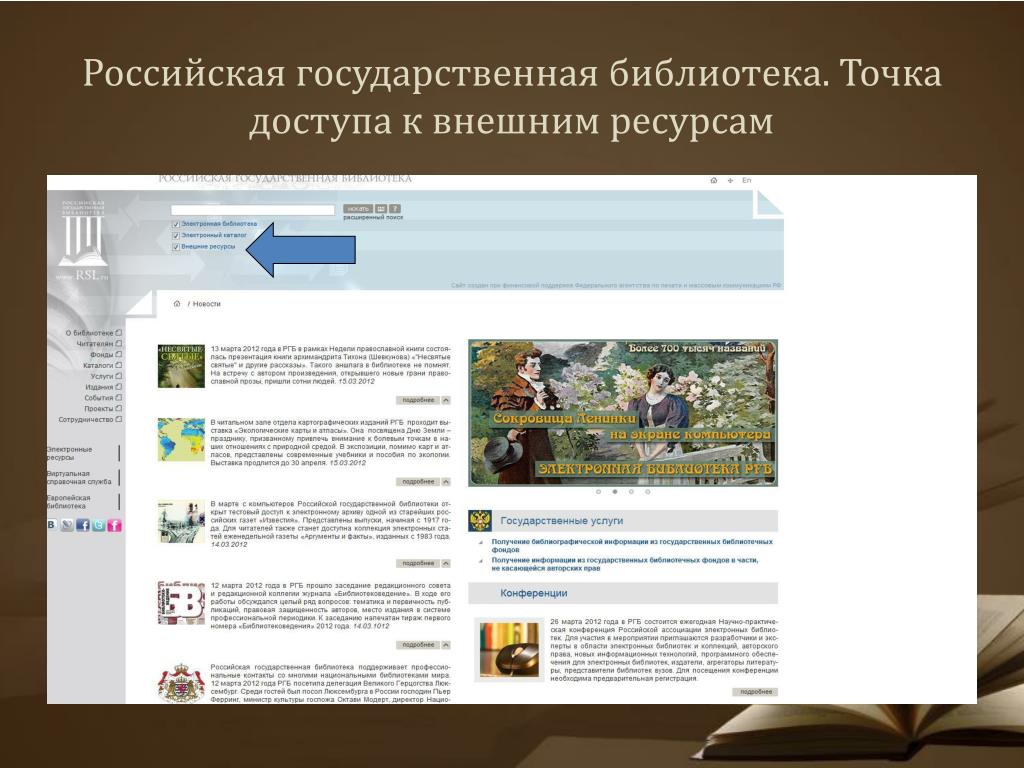Screen dimensions: 1024x768
Task: Click the RSL library logo
Action: pos(82,242)
